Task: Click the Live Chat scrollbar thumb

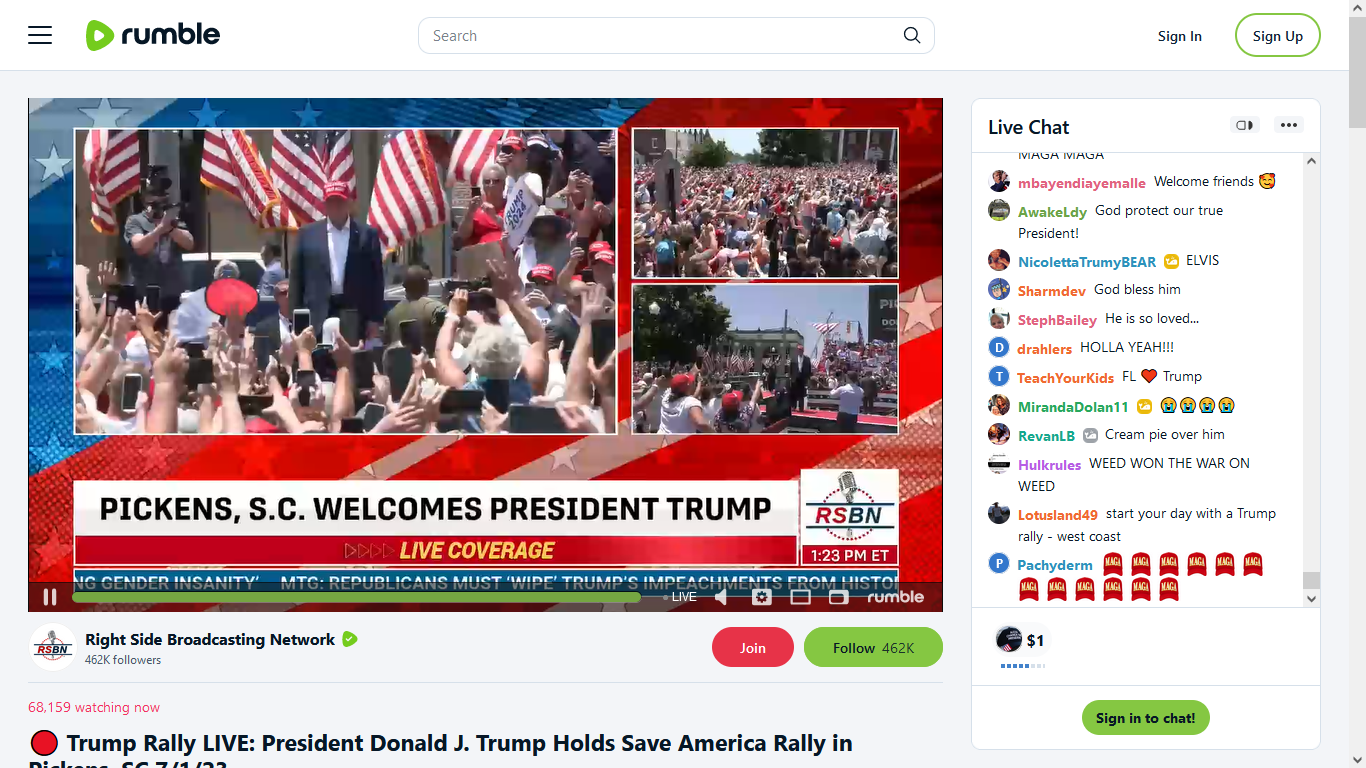Action: tap(1311, 581)
